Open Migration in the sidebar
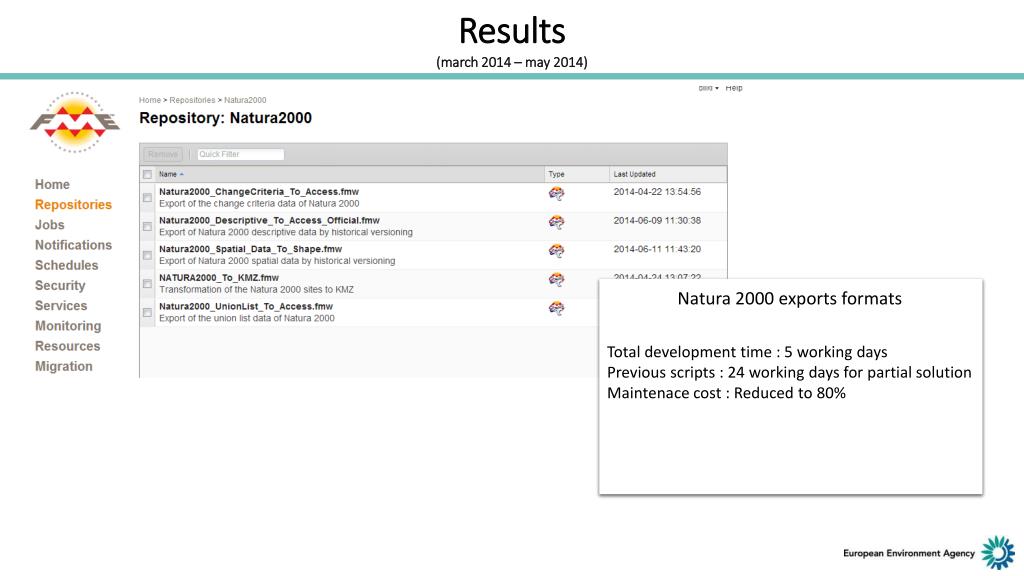Image resolution: width=1024 pixels, height=576 pixels. 63,366
